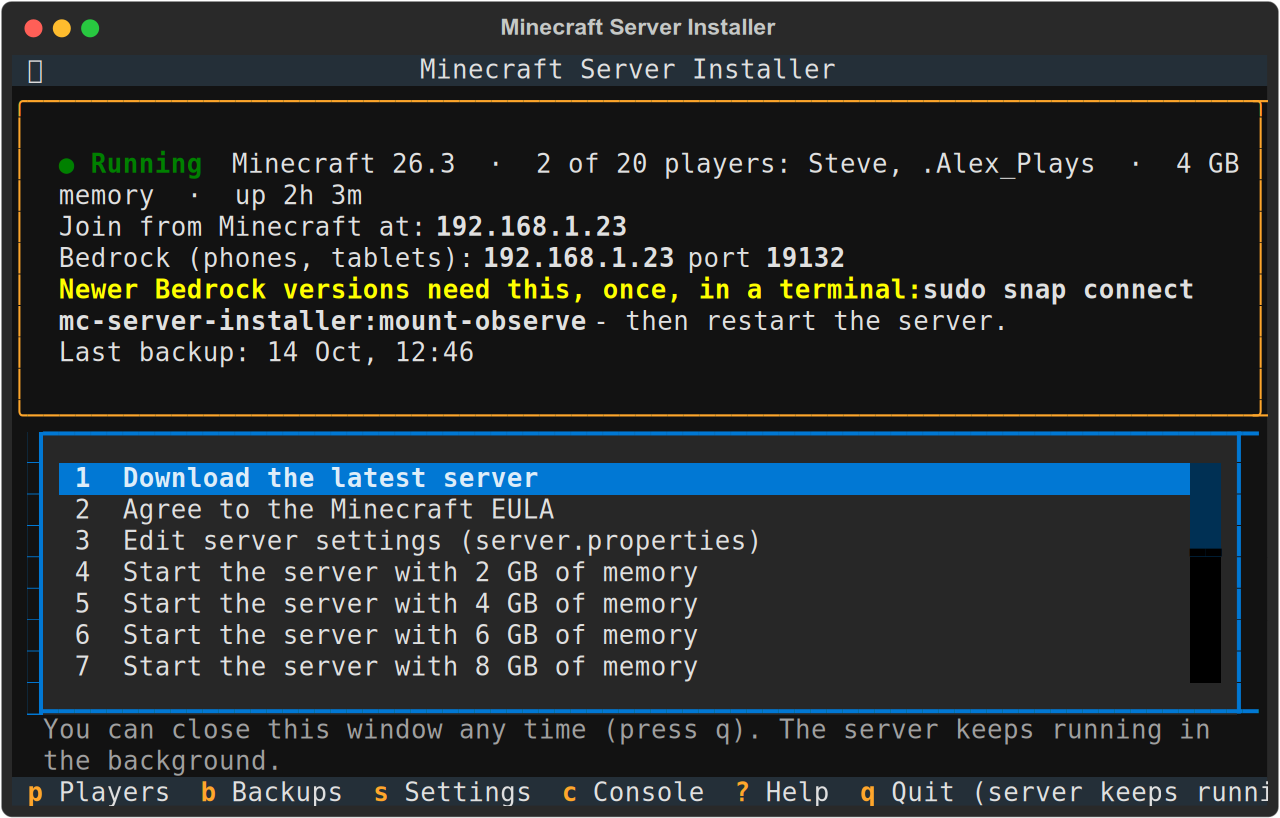Screen dimensions: 1280x818
Task: Choose "Agree to the Minecraft EULA"
Action: pos(624,510)
